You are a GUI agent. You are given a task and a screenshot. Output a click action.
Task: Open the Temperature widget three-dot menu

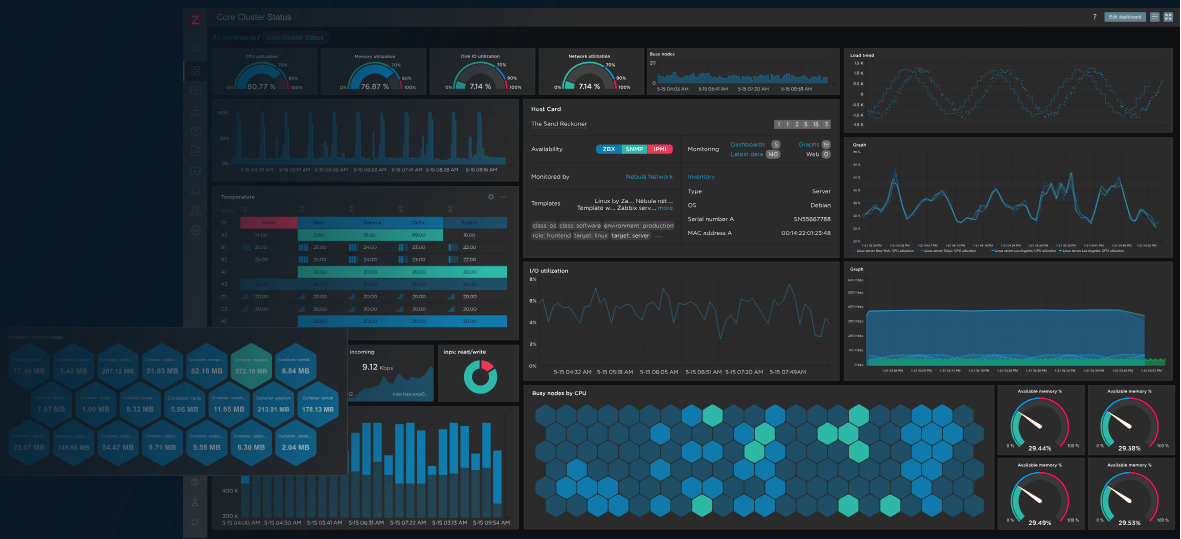(x=504, y=197)
